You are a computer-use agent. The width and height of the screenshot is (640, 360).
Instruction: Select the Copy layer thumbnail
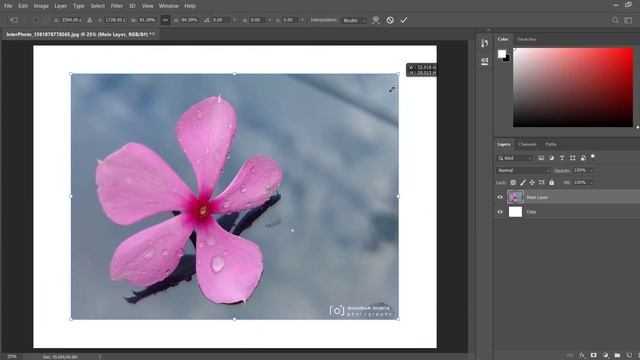pyautogui.click(x=515, y=211)
